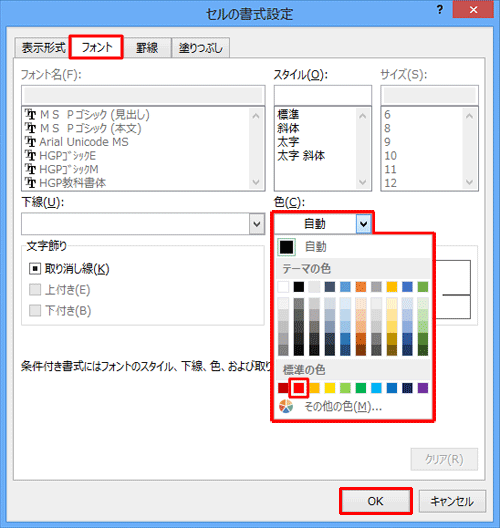The image size is (500, 528).
Task: Select font size 6
Action: coord(387,115)
